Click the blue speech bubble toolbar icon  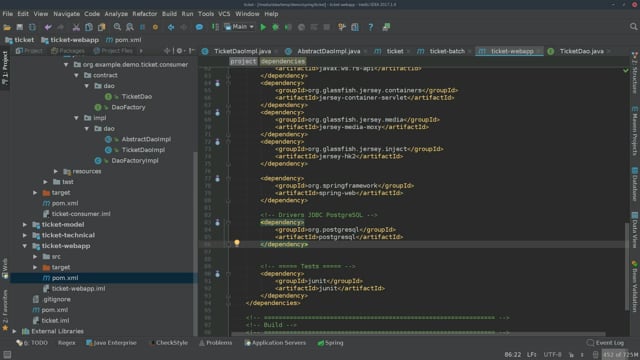(x=199, y=27)
